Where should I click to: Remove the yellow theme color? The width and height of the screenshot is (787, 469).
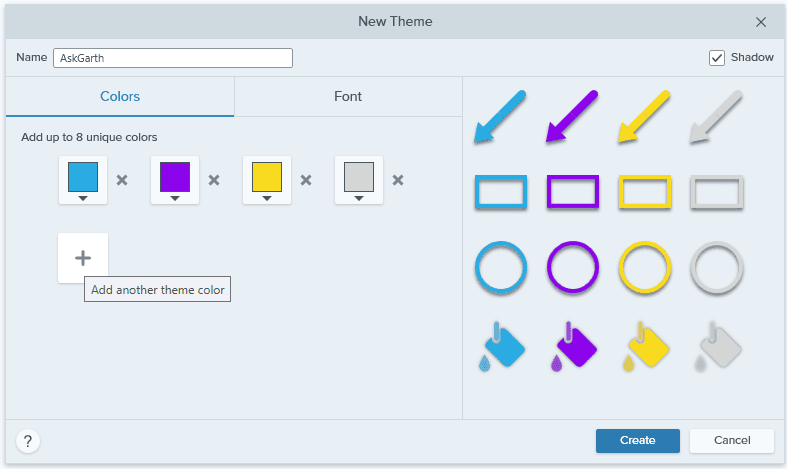[x=306, y=180]
